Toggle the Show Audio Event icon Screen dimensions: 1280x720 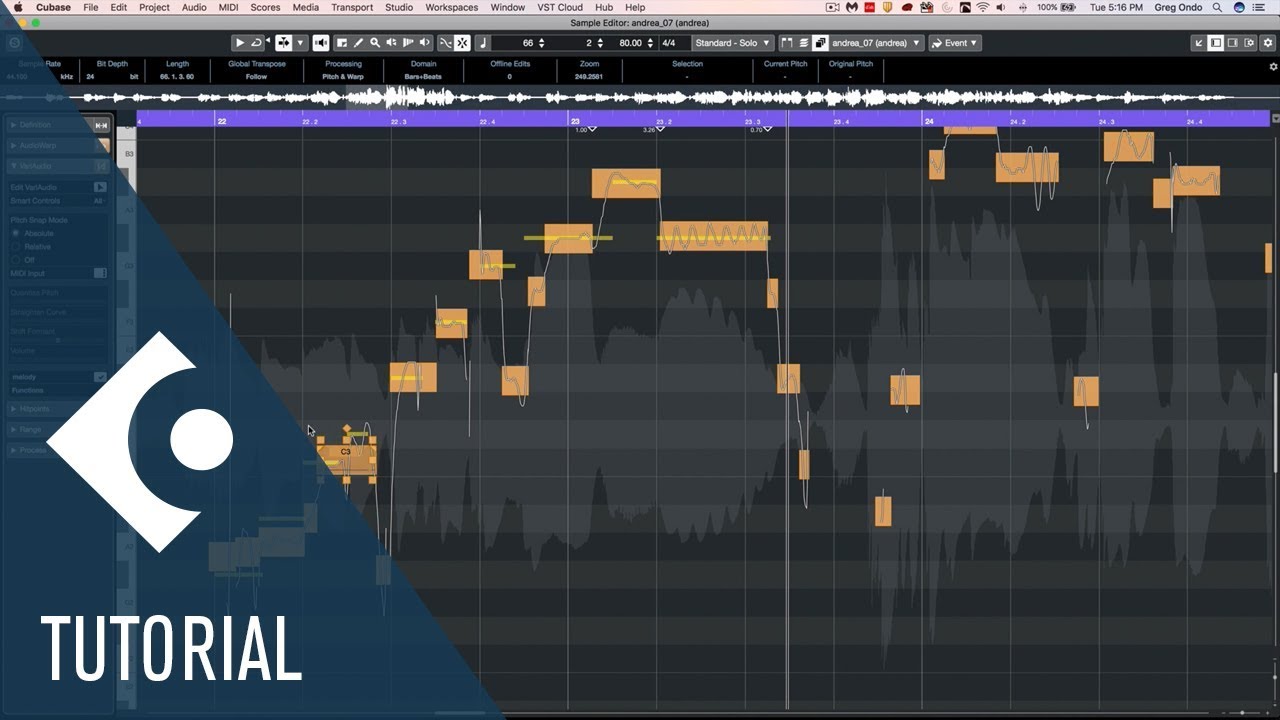786,43
